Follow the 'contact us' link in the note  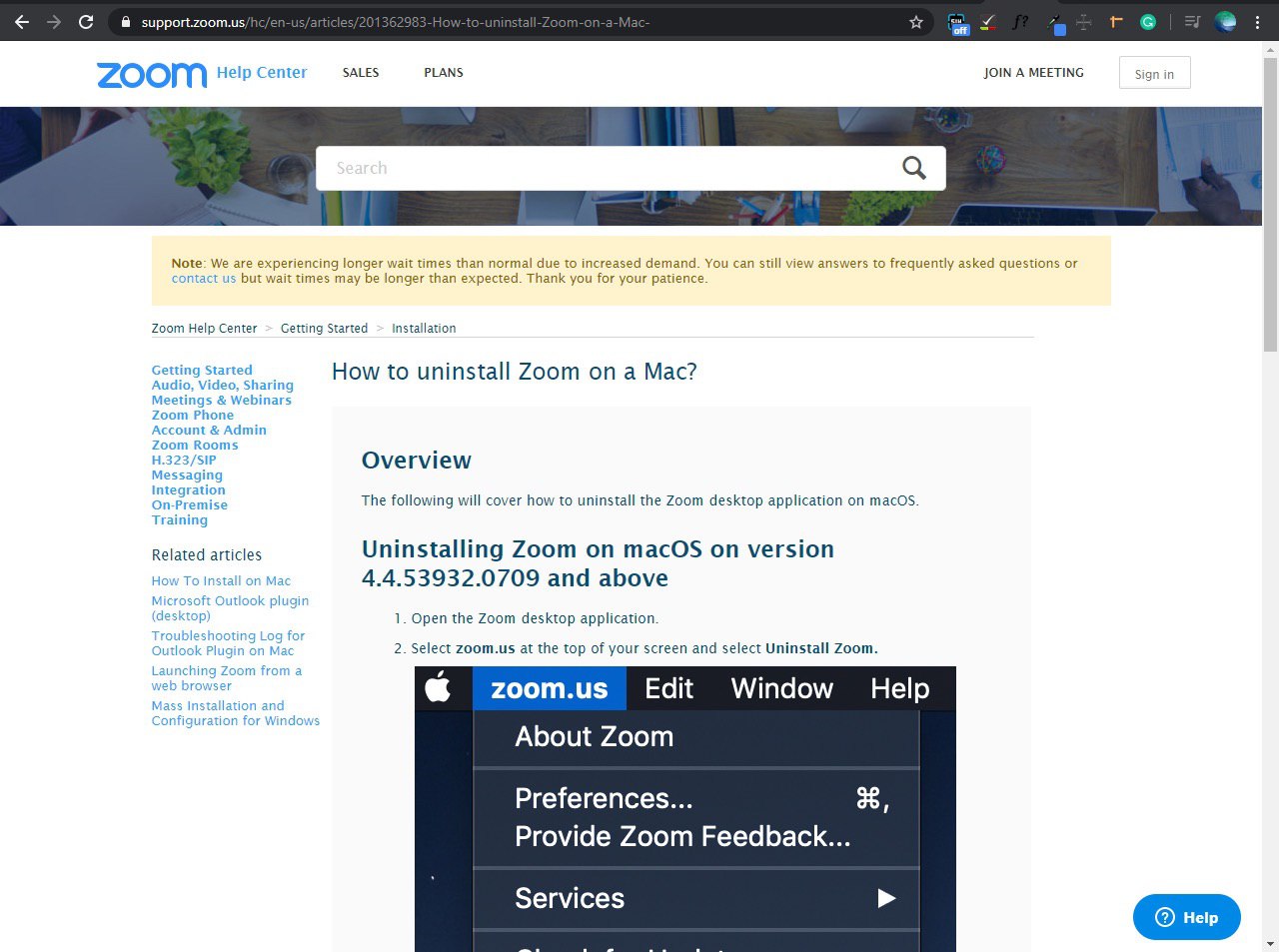(x=204, y=279)
